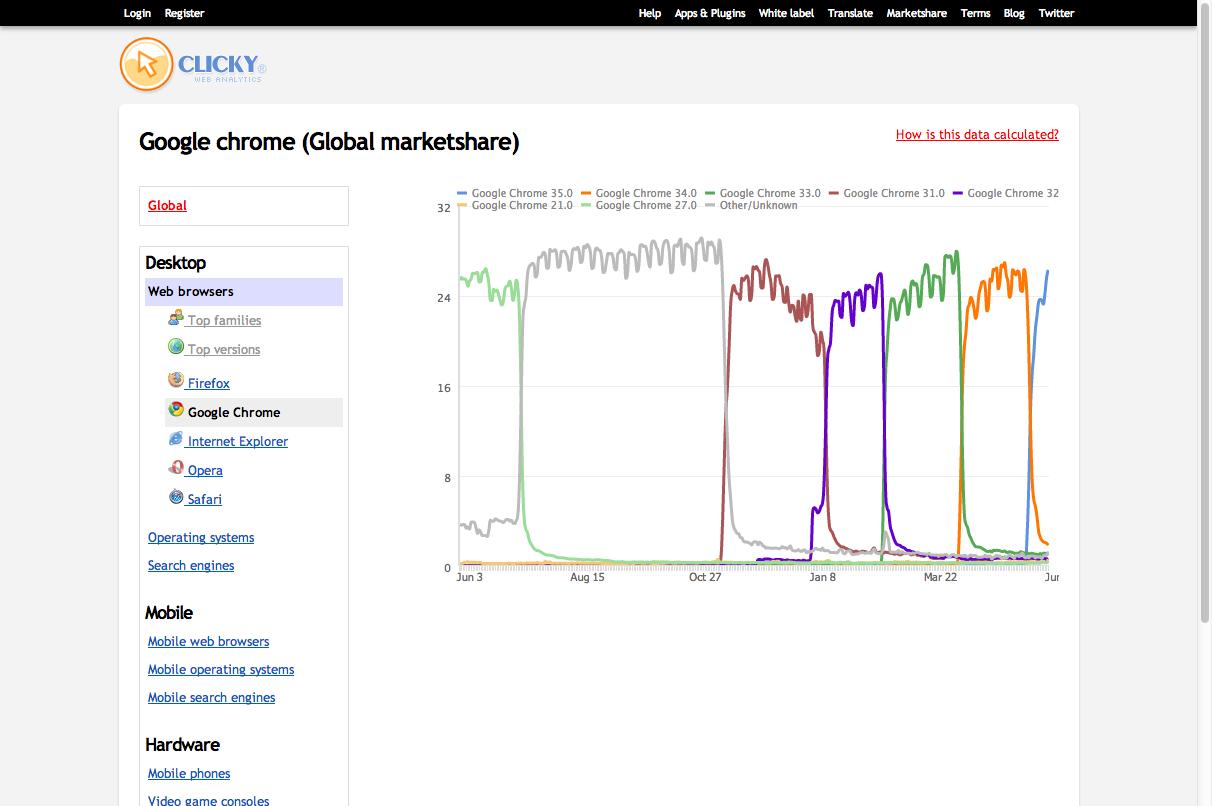Screen dimensions: 1212x806
Task: Click the Top versions globe icon
Action: [176, 347]
